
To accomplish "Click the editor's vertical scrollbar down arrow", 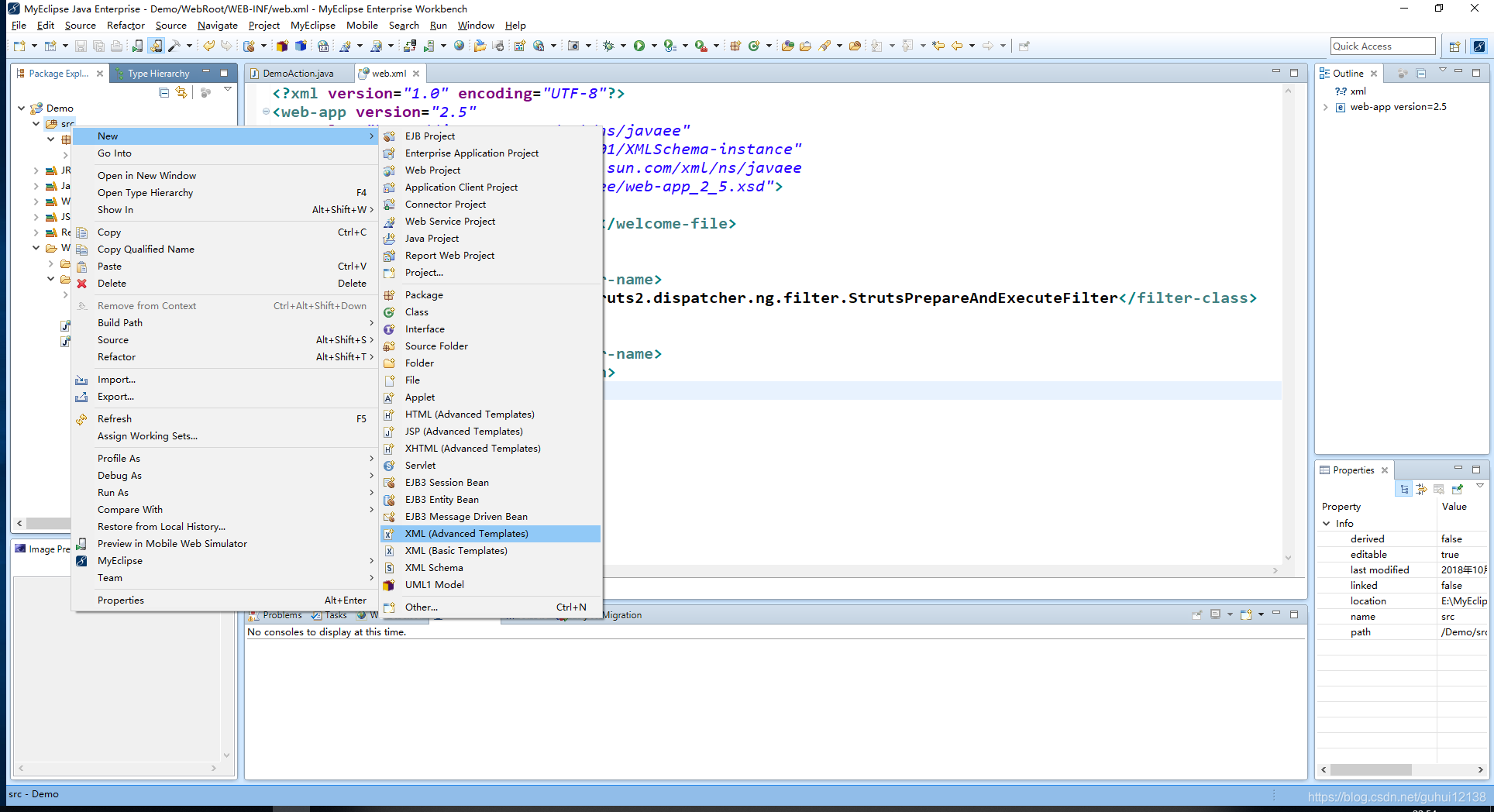I will tap(1288, 558).
